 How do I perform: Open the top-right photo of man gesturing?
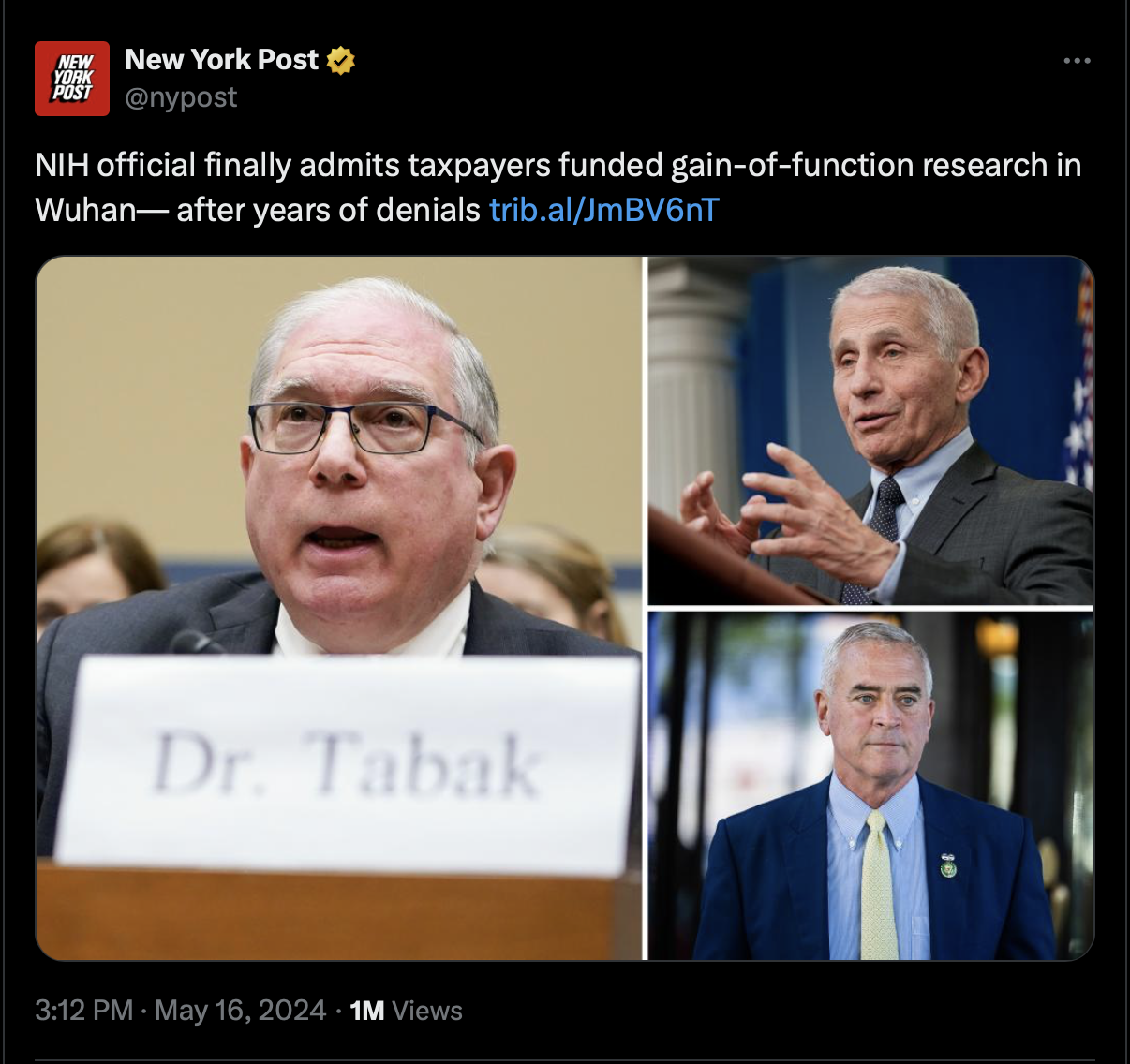point(870,431)
